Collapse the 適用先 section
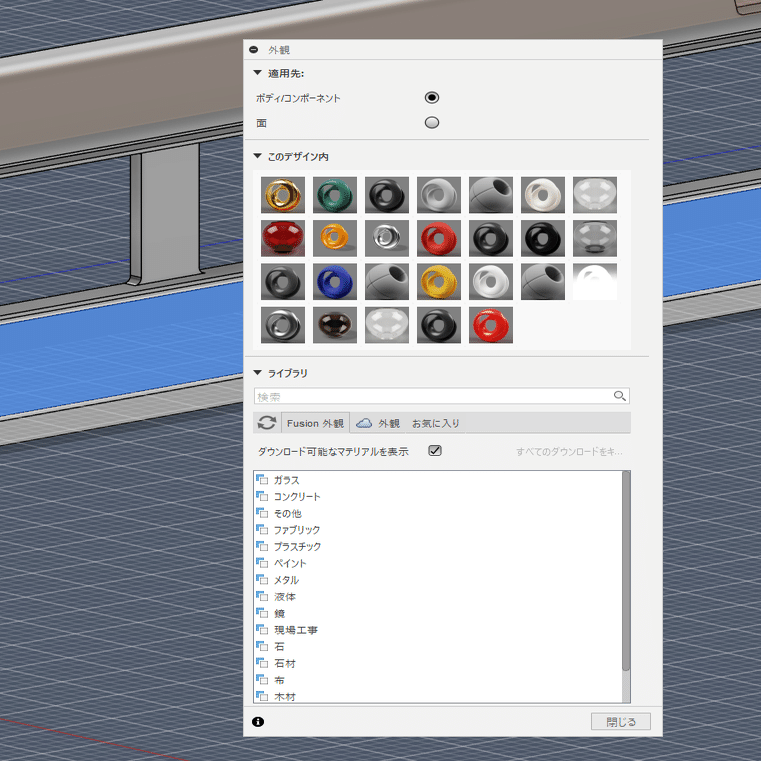 tap(258, 73)
